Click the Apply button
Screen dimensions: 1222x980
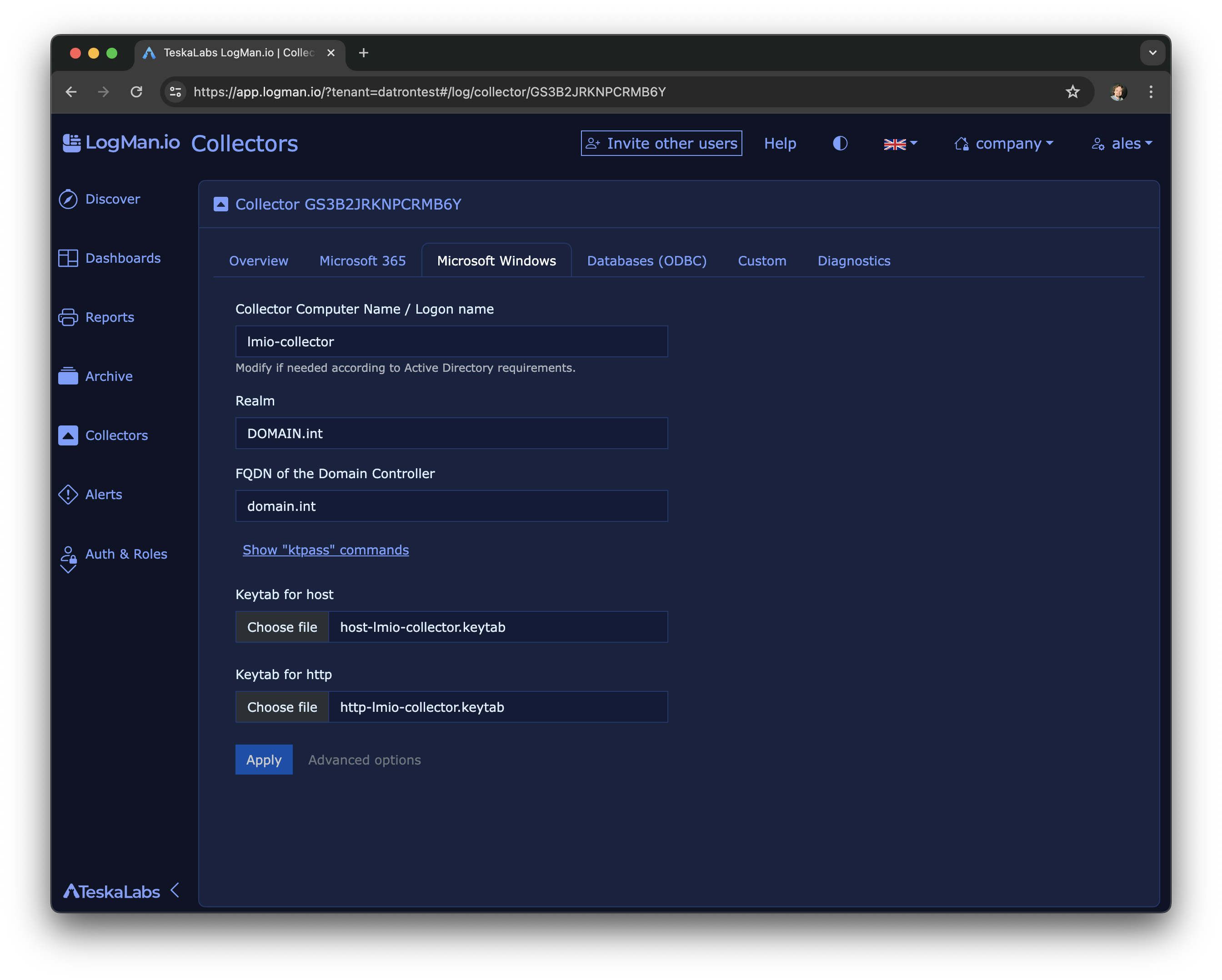point(264,760)
